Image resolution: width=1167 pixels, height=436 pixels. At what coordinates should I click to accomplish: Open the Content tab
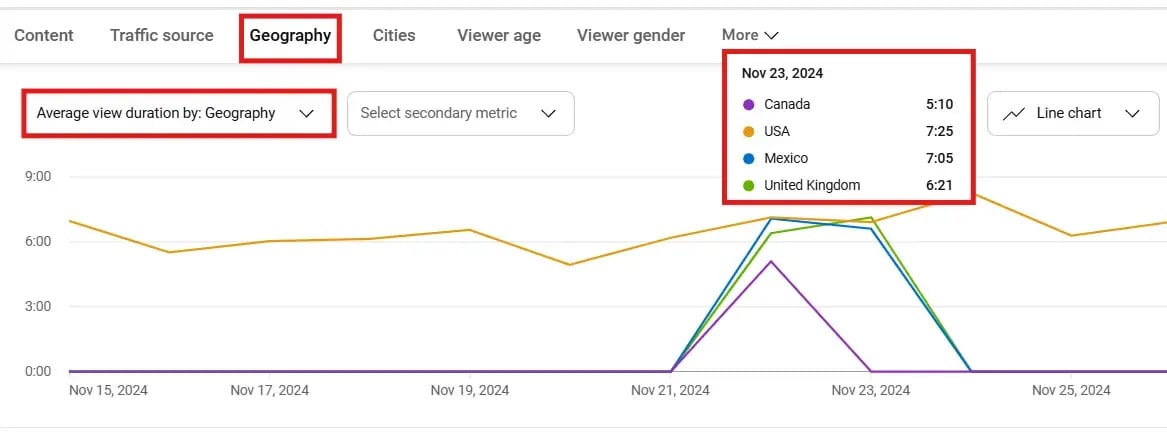click(x=44, y=35)
